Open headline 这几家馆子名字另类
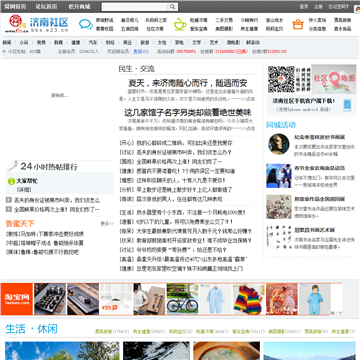The height and width of the screenshot is (360, 360). coord(188,112)
